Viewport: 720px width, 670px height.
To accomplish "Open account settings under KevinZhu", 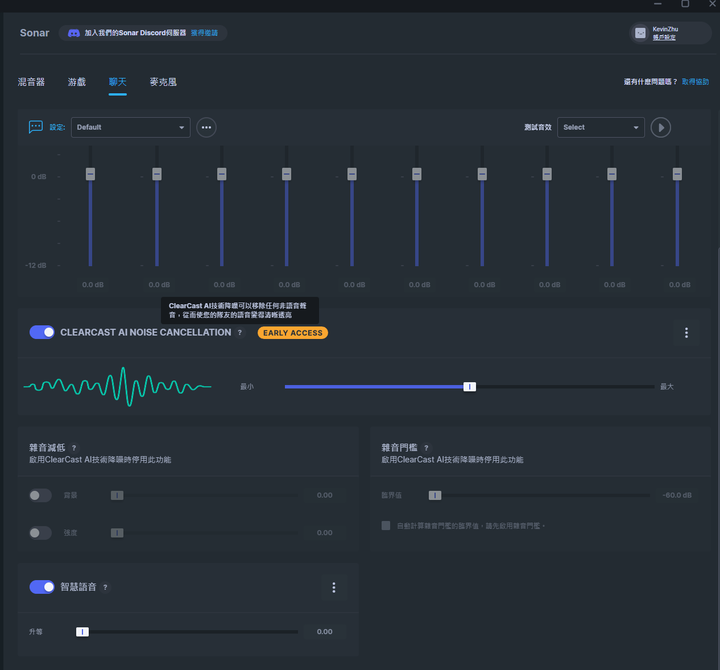I will [664, 38].
